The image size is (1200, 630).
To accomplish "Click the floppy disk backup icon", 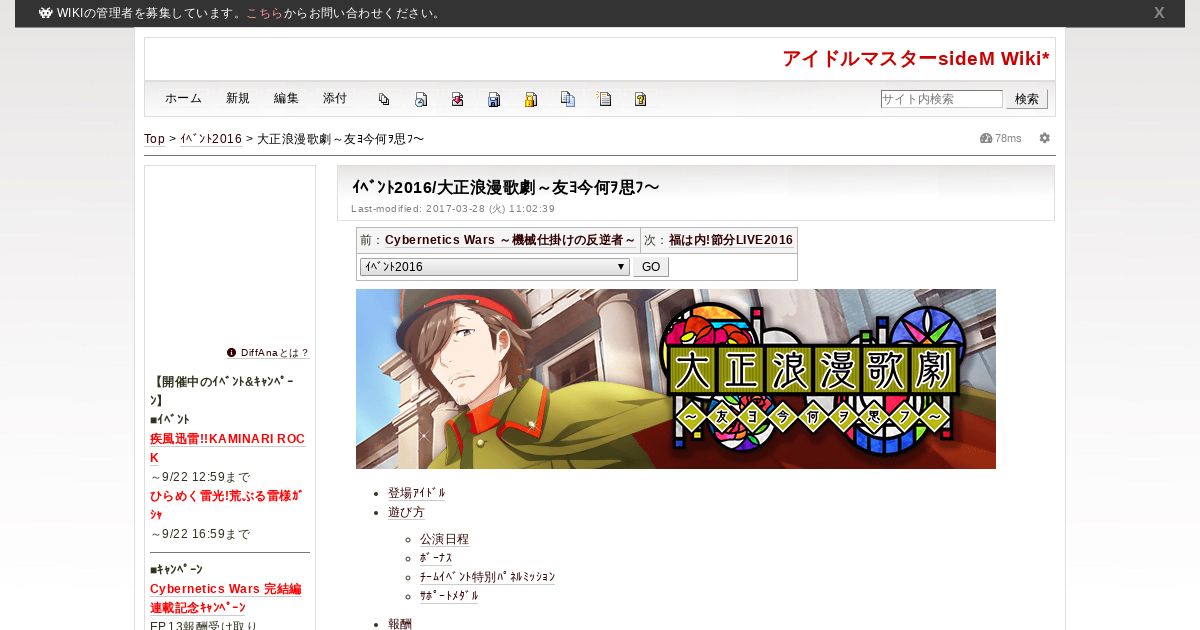I will [494, 99].
